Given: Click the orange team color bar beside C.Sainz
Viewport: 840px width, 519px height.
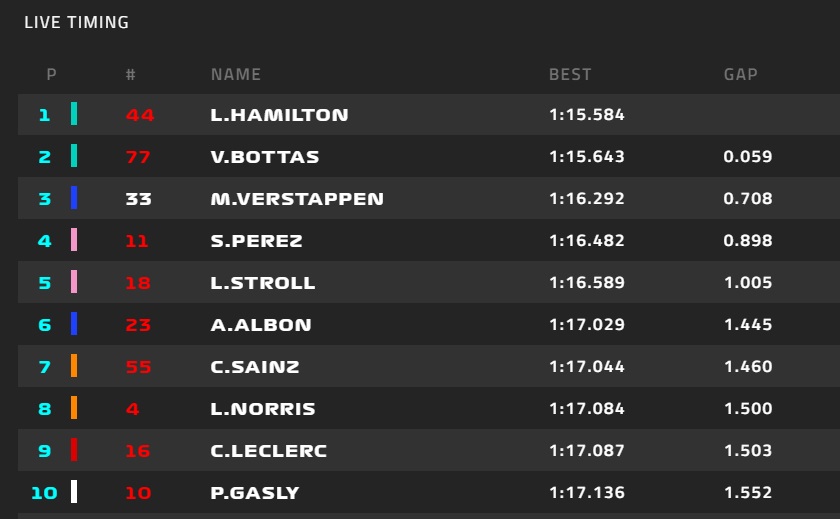Looking at the screenshot, I should tap(74, 366).
